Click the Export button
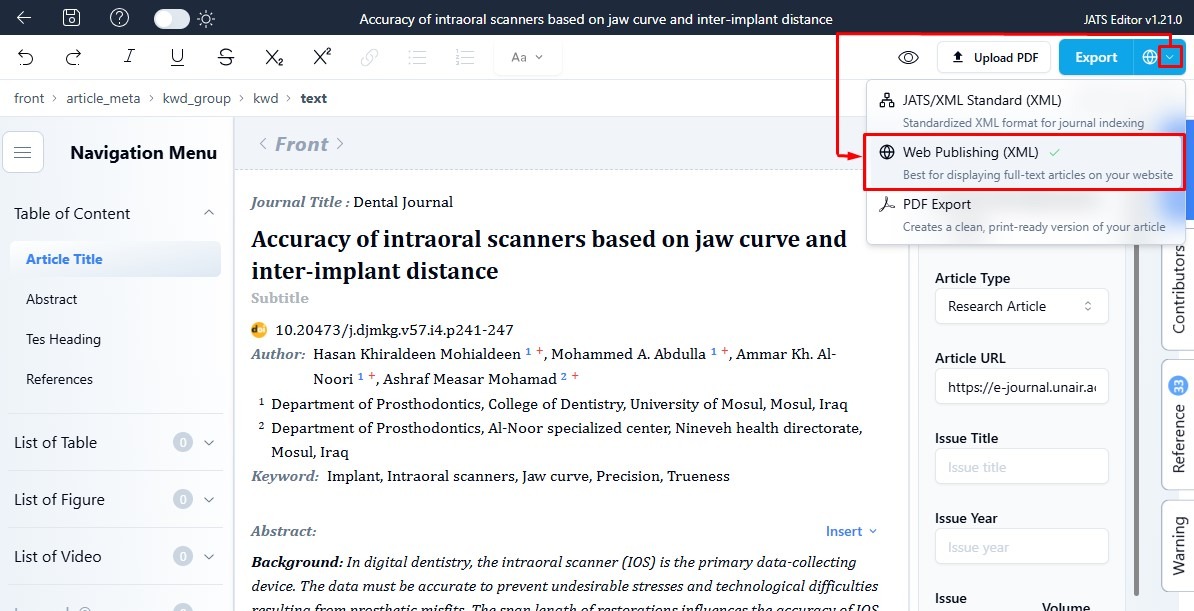Screen dimensions: 1194x611 1095,57
